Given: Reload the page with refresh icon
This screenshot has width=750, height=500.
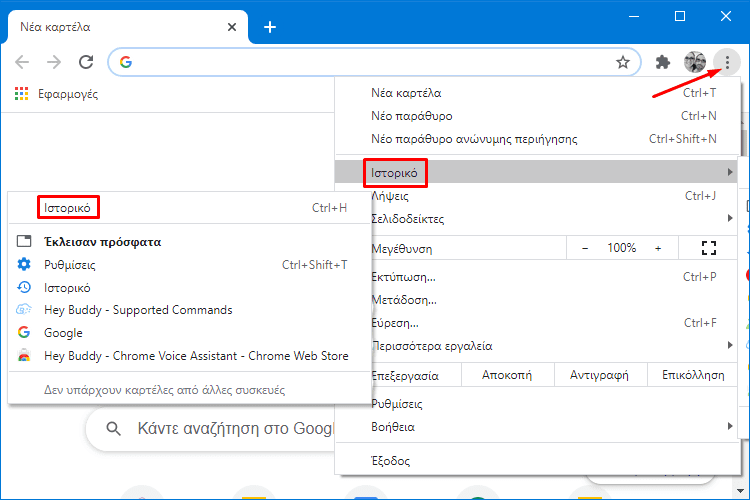Looking at the screenshot, I should [x=86, y=62].
